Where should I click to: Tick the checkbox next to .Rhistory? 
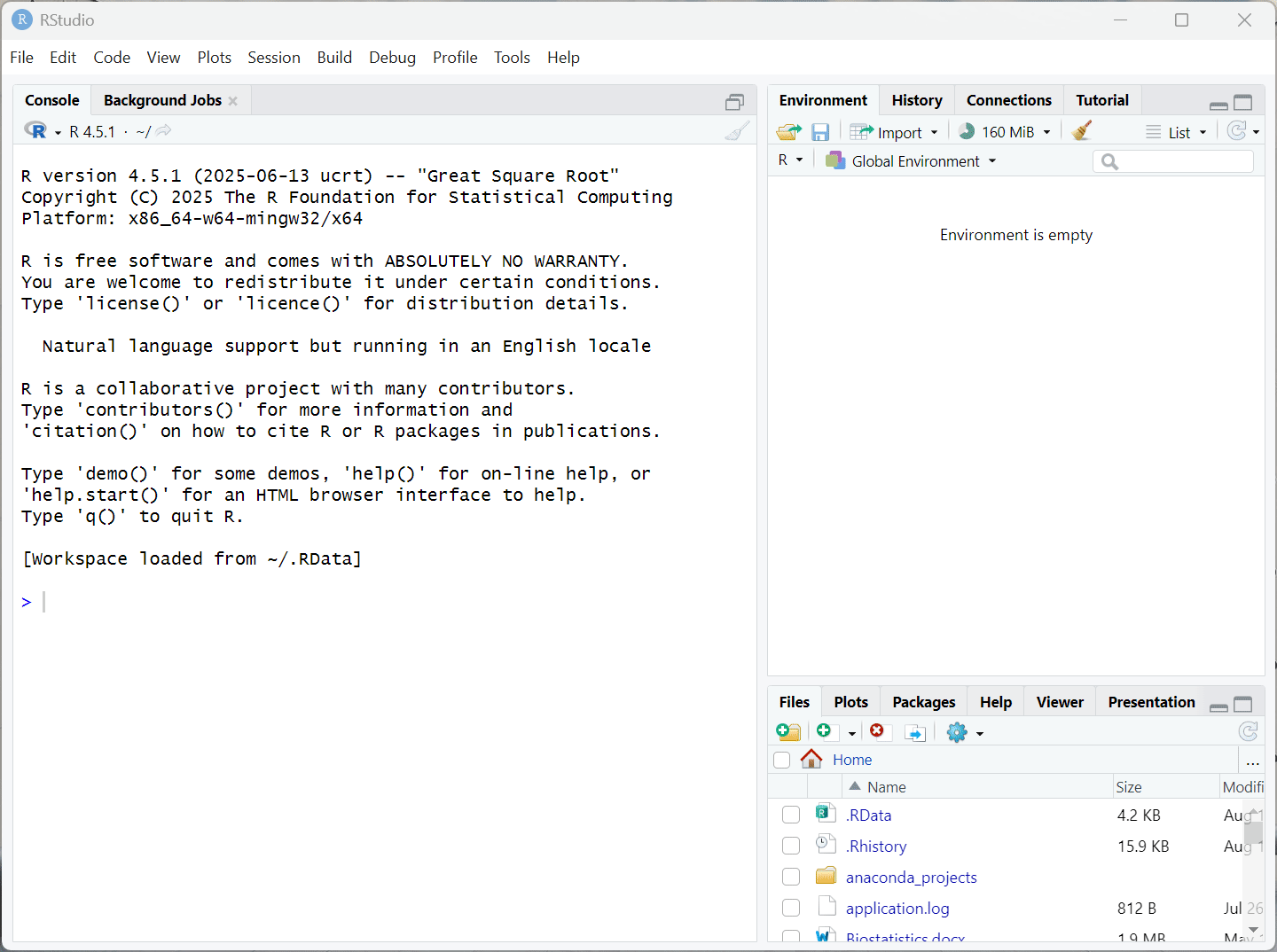click(x=791, y=846)
